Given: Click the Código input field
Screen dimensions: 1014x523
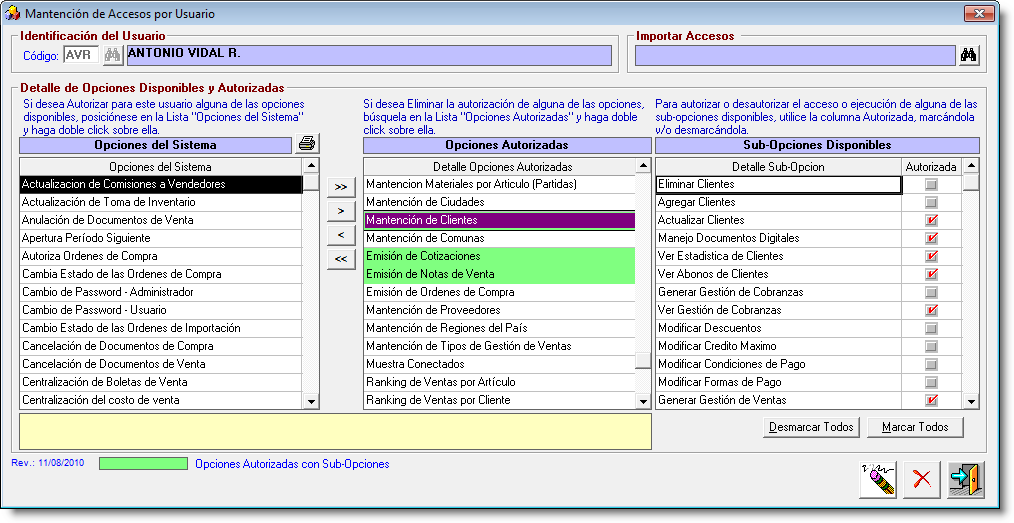Looking at the screenshot, I should click(81, 56).
